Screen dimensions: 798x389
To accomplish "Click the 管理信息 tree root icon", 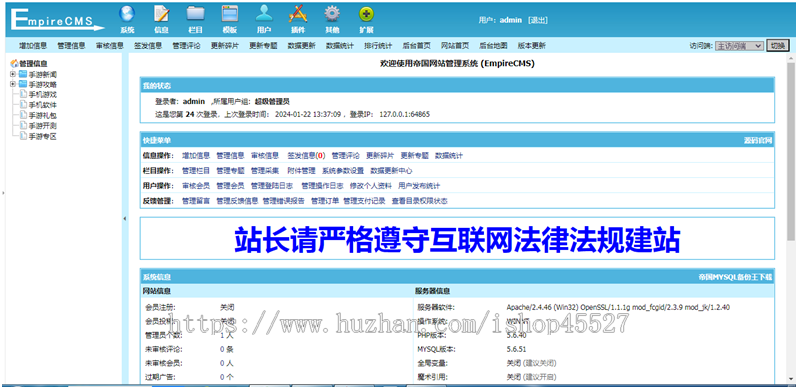I will click(x=14, y=64).
